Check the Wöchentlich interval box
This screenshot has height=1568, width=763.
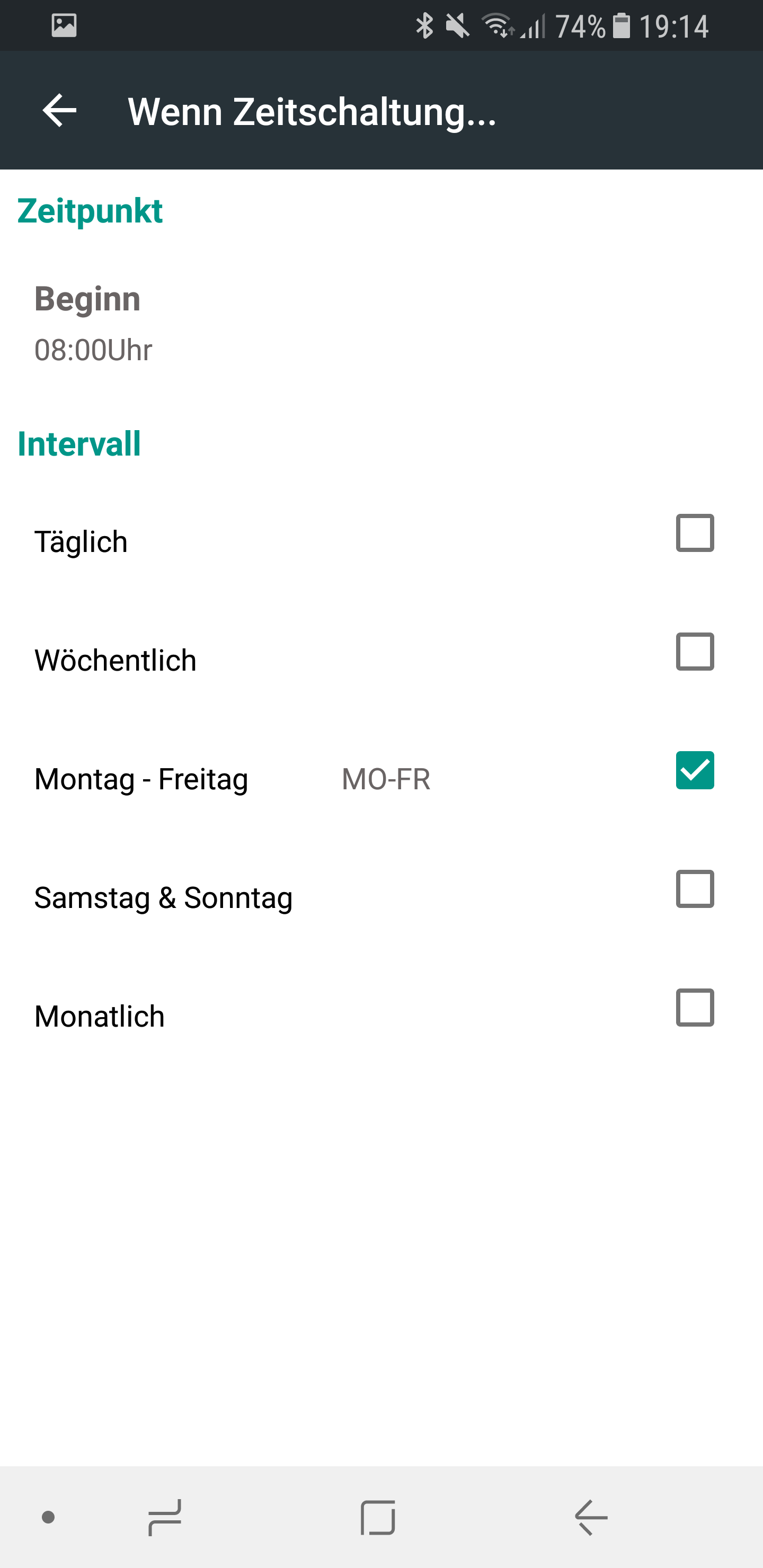pos(695,652)
